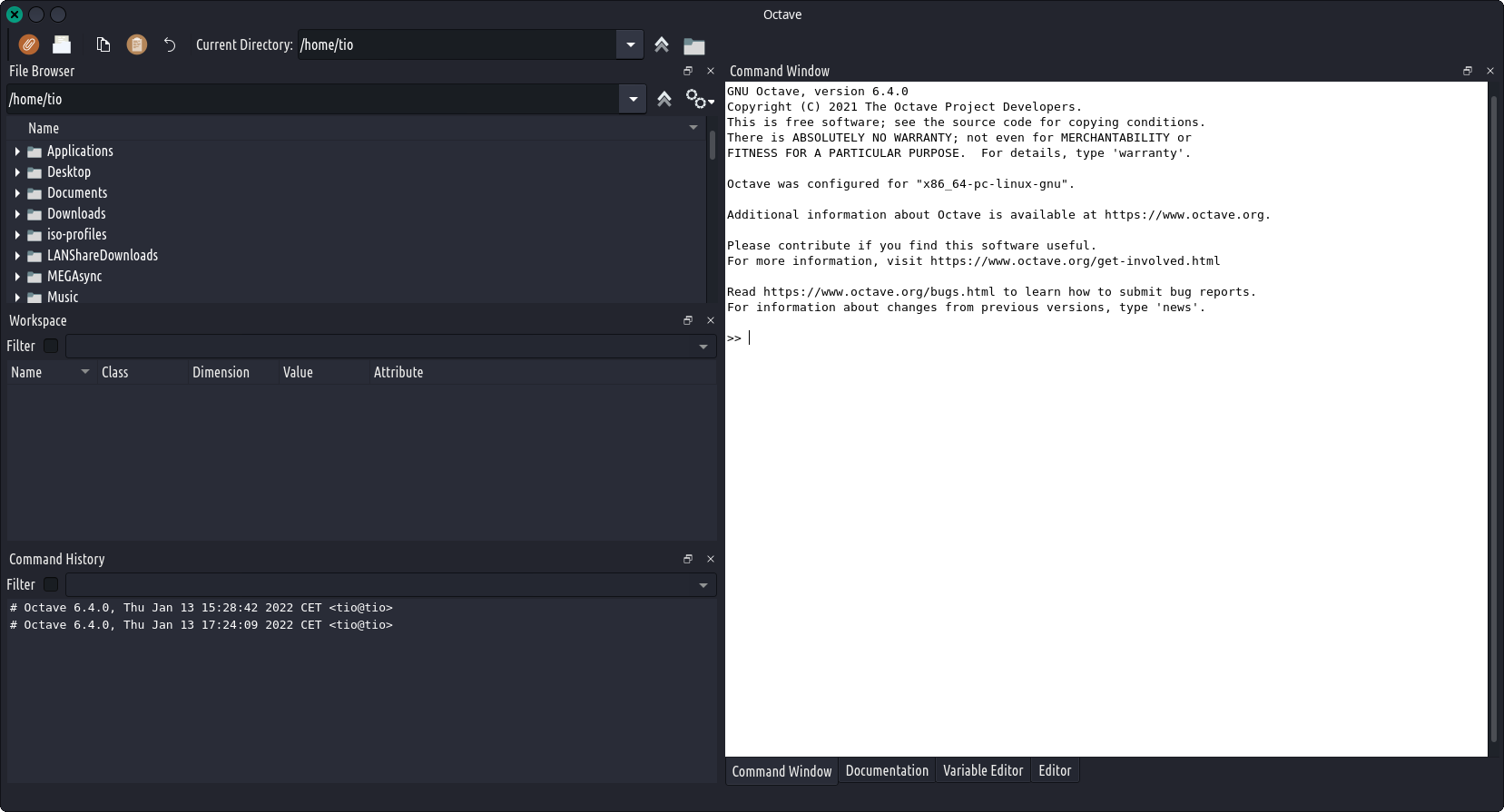Expand the Downloads folder

coord(17,214)
